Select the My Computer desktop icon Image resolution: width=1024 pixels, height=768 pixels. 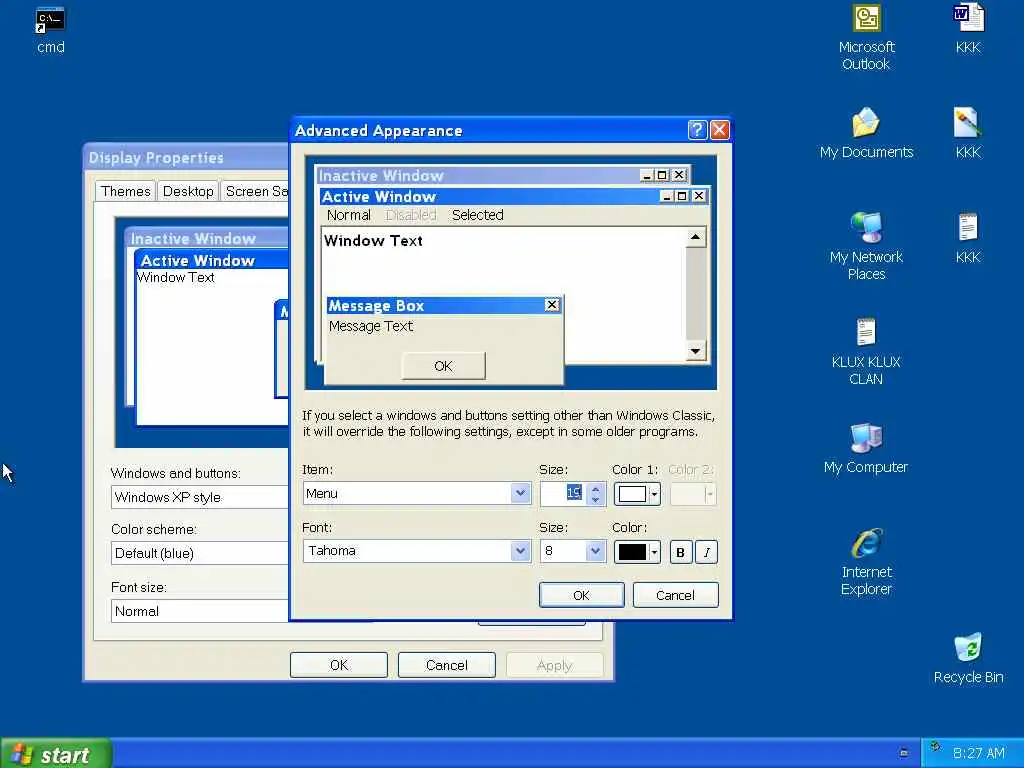(866, 438)
